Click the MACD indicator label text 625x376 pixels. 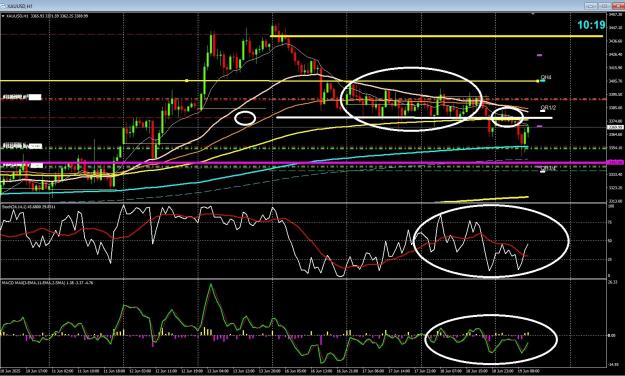coord(47,282)
